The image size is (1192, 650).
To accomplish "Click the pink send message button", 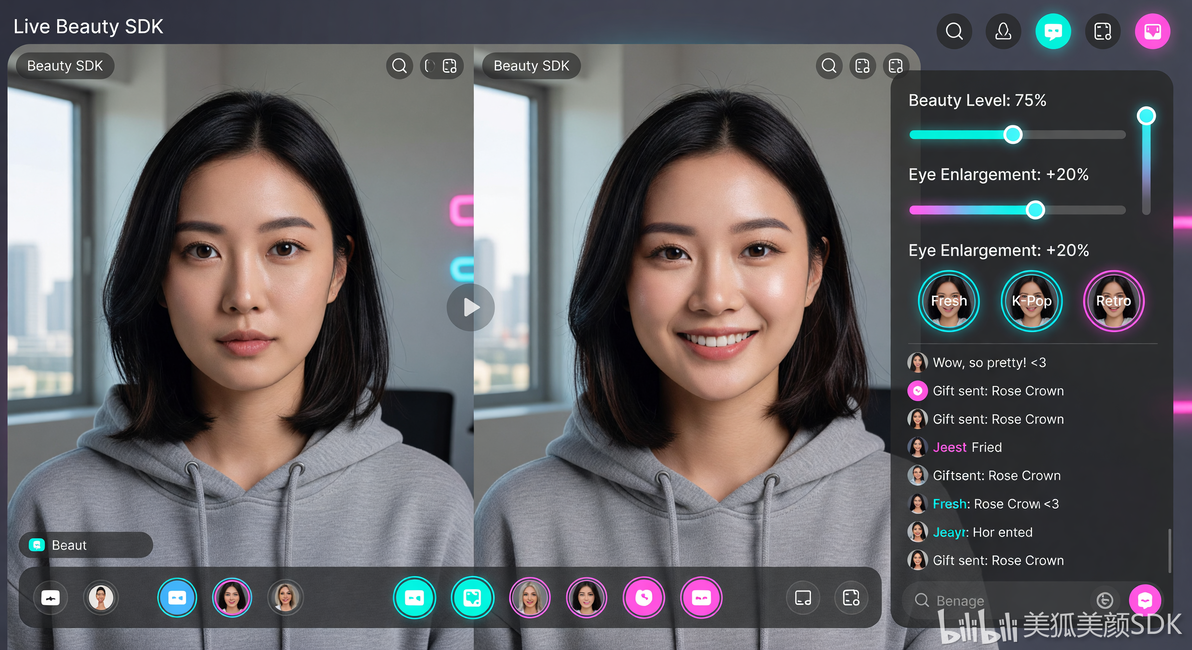I will click(x=1145, y=600).
